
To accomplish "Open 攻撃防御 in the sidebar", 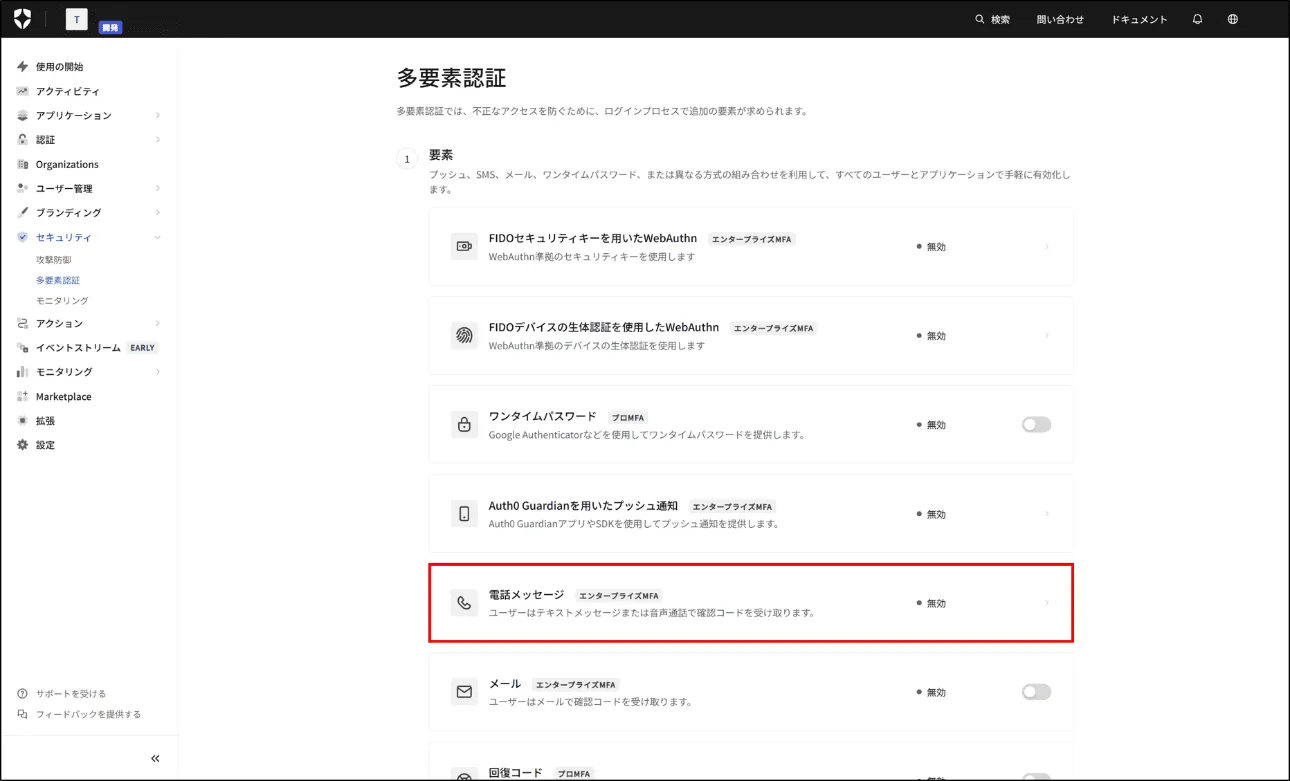I will pyautogui.click(x=54, y=260).
